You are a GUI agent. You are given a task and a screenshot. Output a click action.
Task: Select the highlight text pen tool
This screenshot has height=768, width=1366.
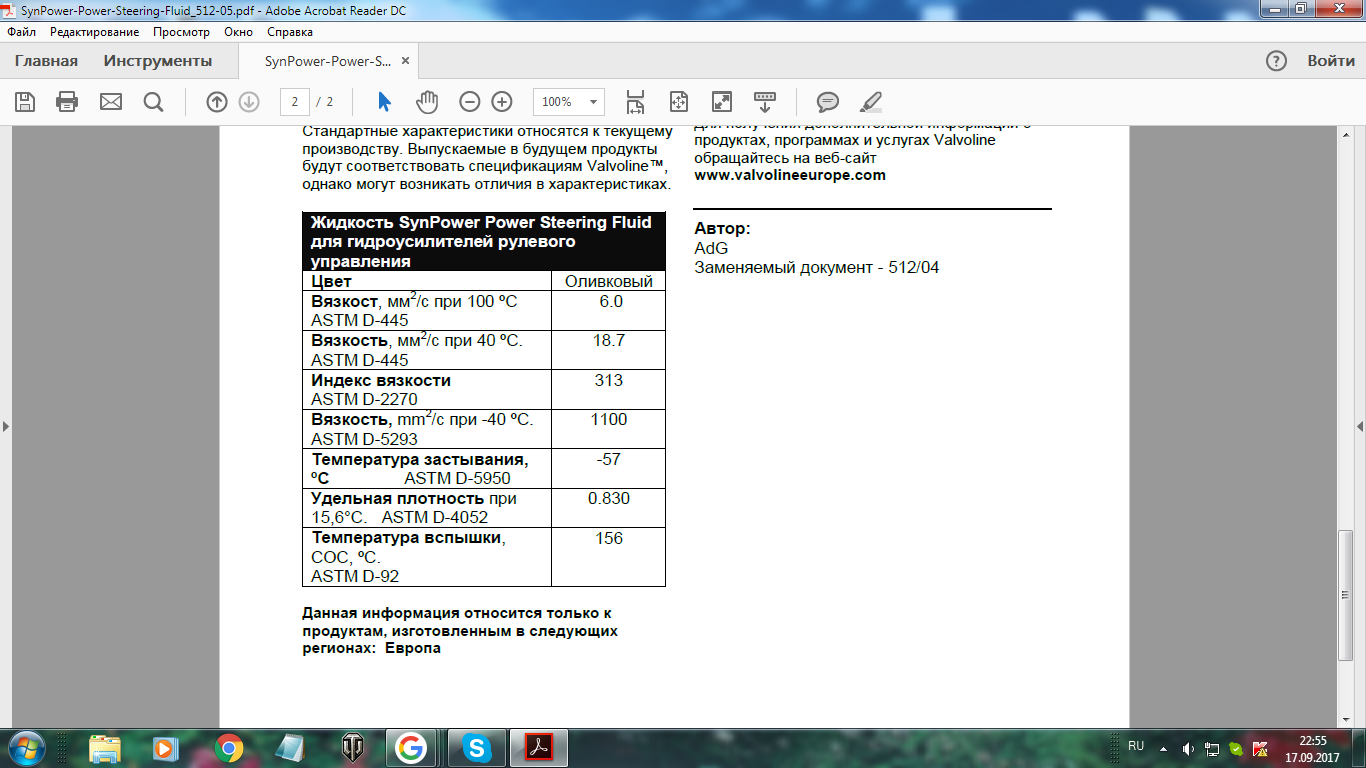pos(871,102)
